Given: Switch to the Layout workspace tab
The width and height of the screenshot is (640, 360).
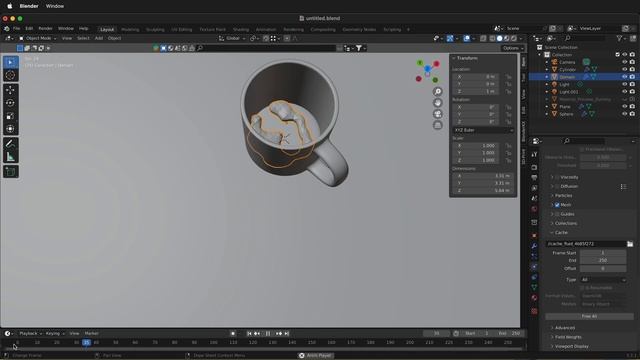Looking at the screenshot, I should point(107,29).
